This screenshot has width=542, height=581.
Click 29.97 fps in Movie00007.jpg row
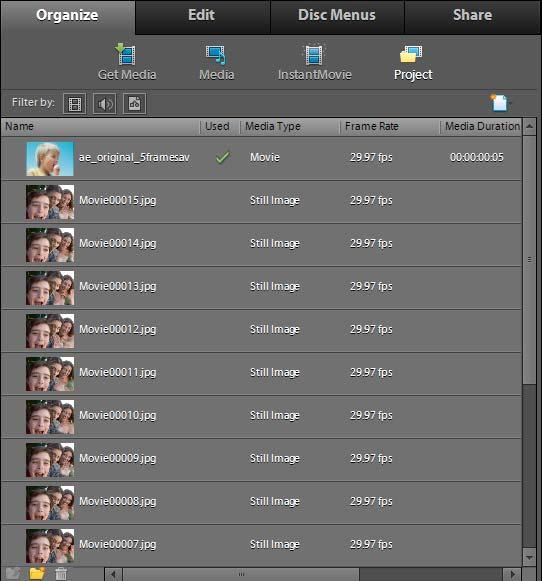click(x=371, y=544)
